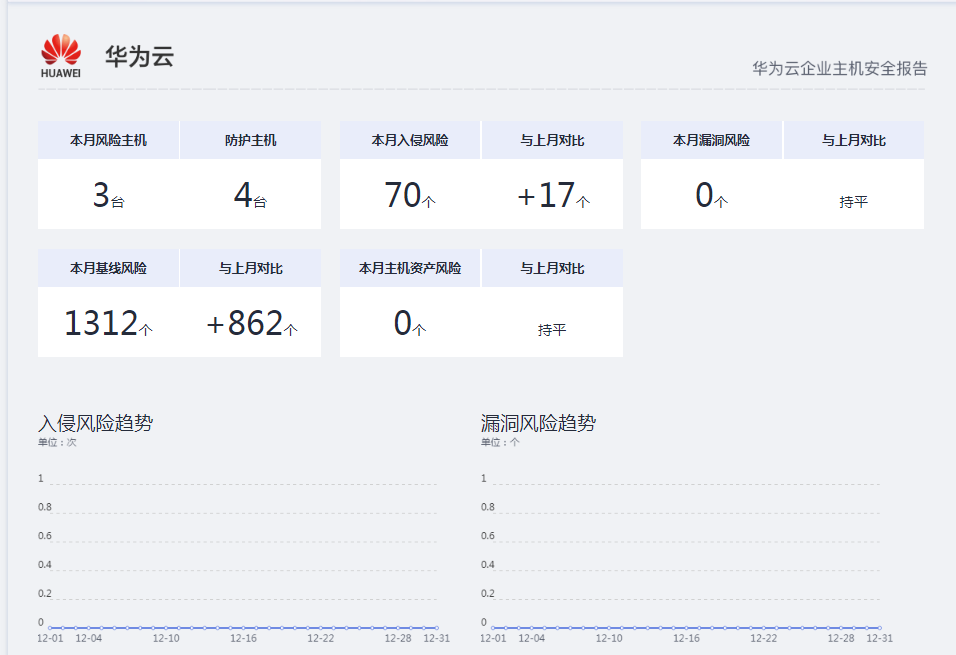Open the 70个 intrusion risk value
This screenshot has height=655, width=956.
pos(410,196)
